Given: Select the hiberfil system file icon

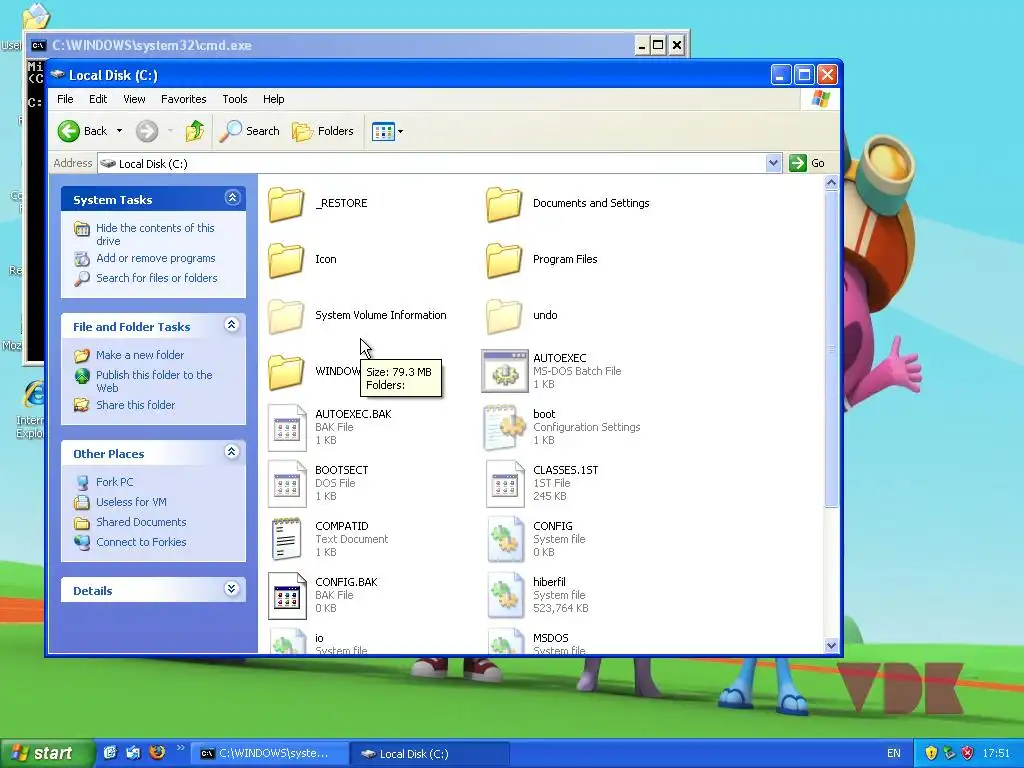Looking at the screenshot, I should (505, 596).
